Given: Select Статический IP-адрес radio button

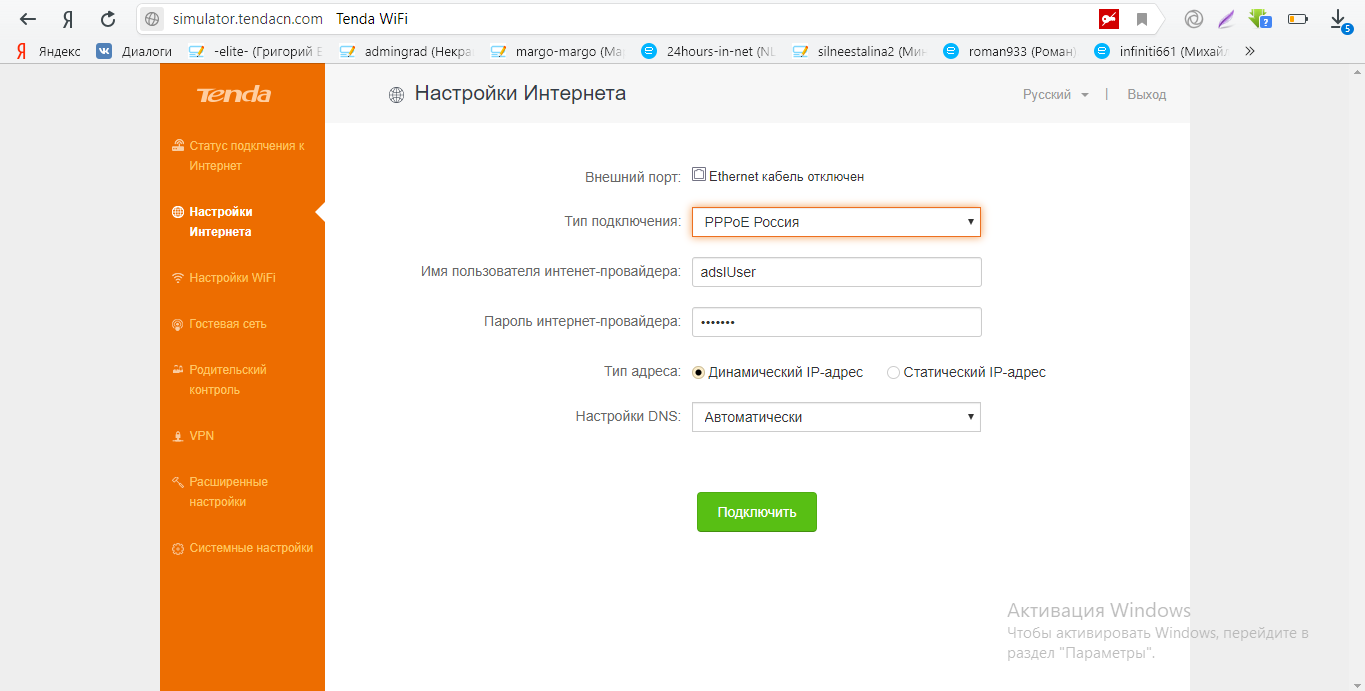Looking at the screenshot, I should (893, 372).
